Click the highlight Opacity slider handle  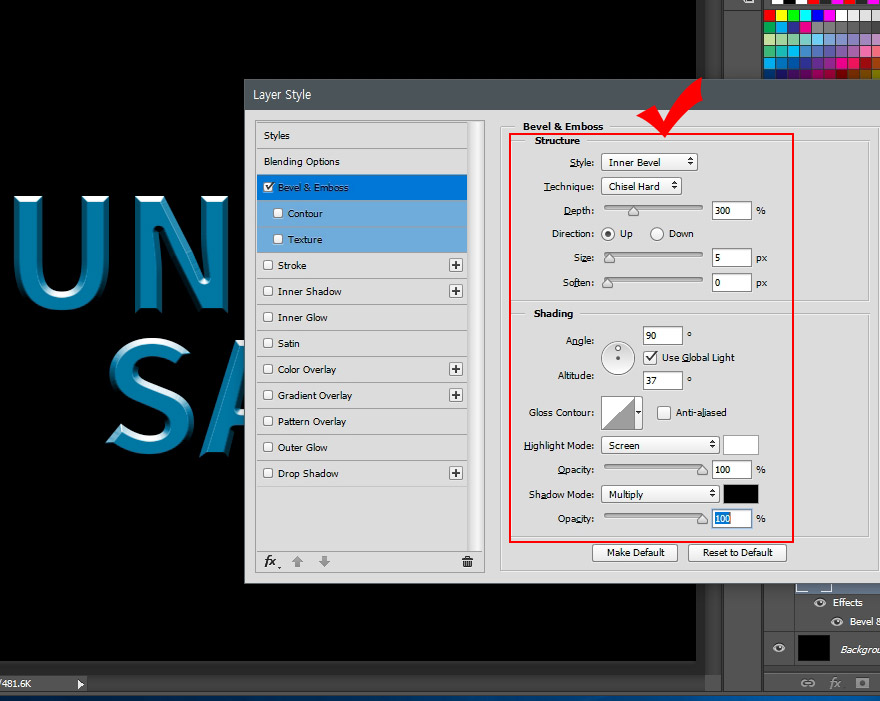(x=702, y=470)
